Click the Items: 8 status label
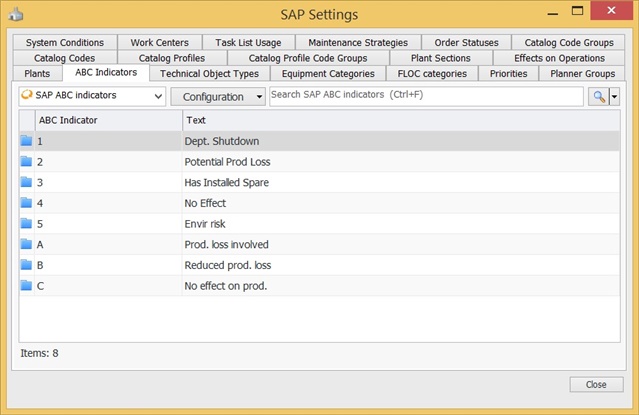Image resolution: width=639 pixels, height=415 pixels. 40,353
